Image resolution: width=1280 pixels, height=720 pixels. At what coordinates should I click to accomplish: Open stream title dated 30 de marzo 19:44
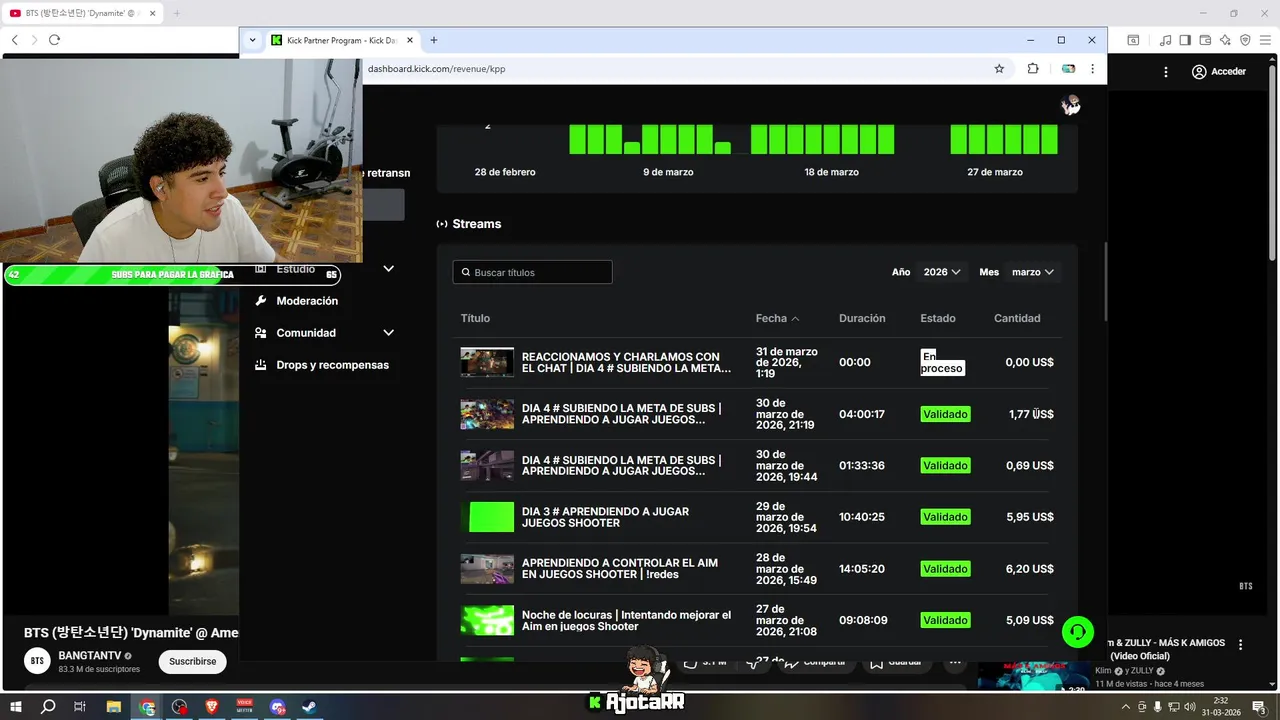[x=621, y=466]
